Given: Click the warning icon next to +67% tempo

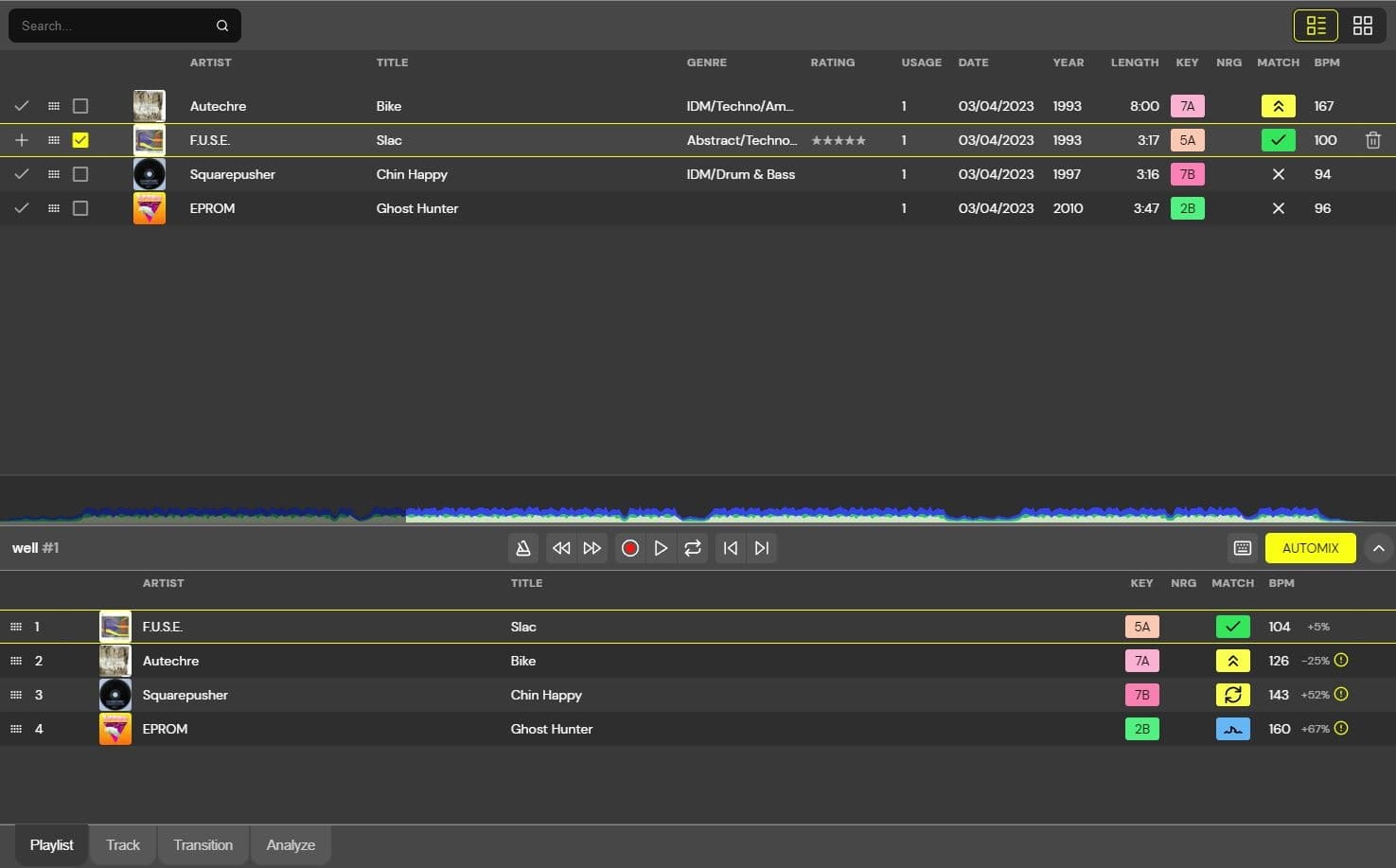Looking at the screenshot, I should pyautogui.click(x=1341, y=729).
